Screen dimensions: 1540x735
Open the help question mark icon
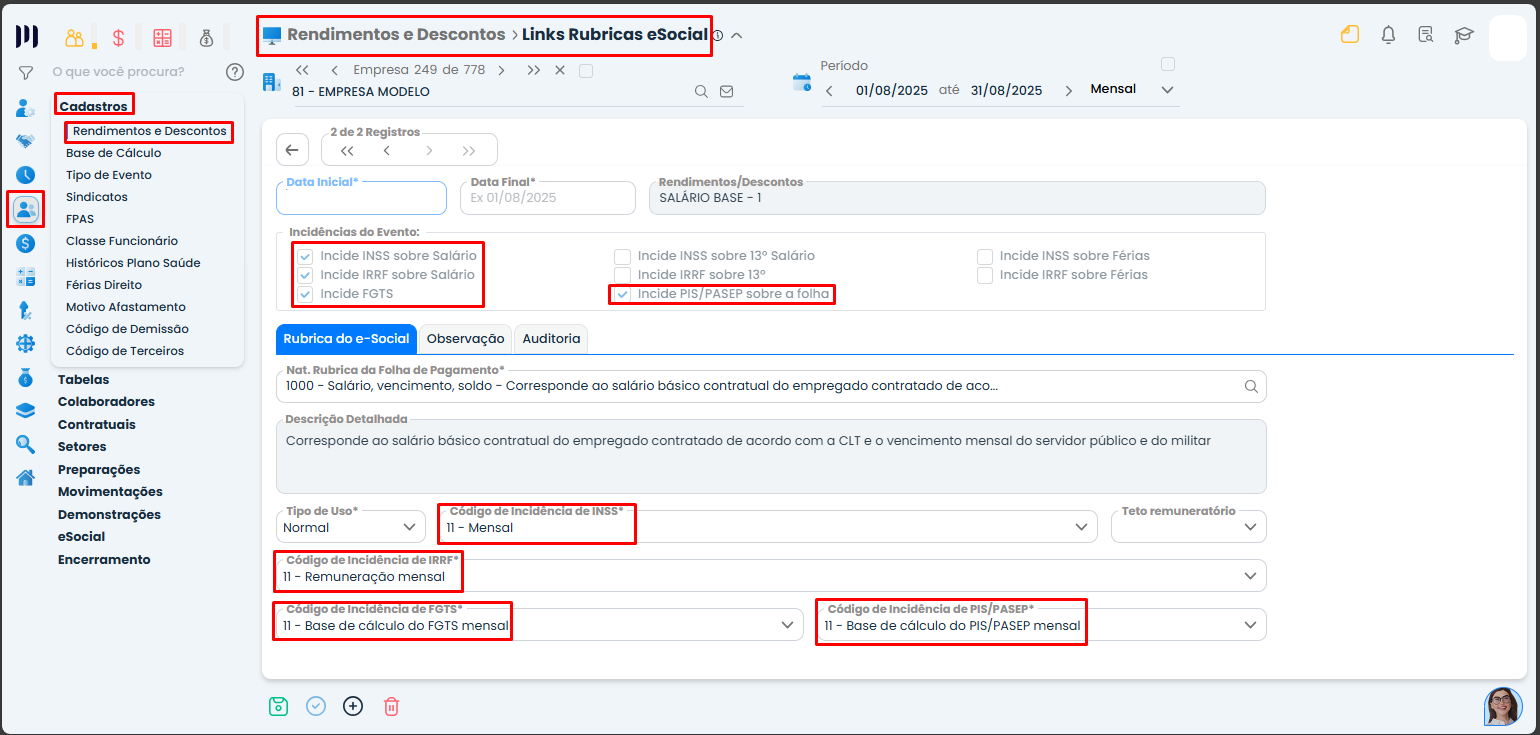tap(235, 72)
